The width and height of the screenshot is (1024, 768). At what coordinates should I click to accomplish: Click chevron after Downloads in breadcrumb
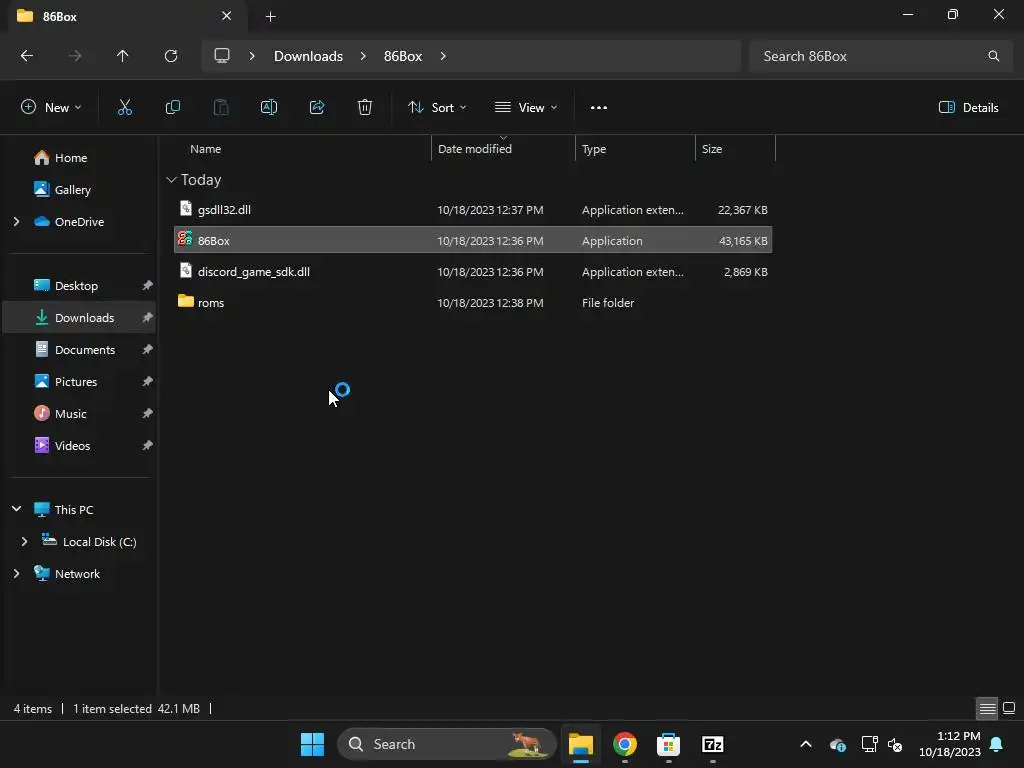click(x=363, y=56)
